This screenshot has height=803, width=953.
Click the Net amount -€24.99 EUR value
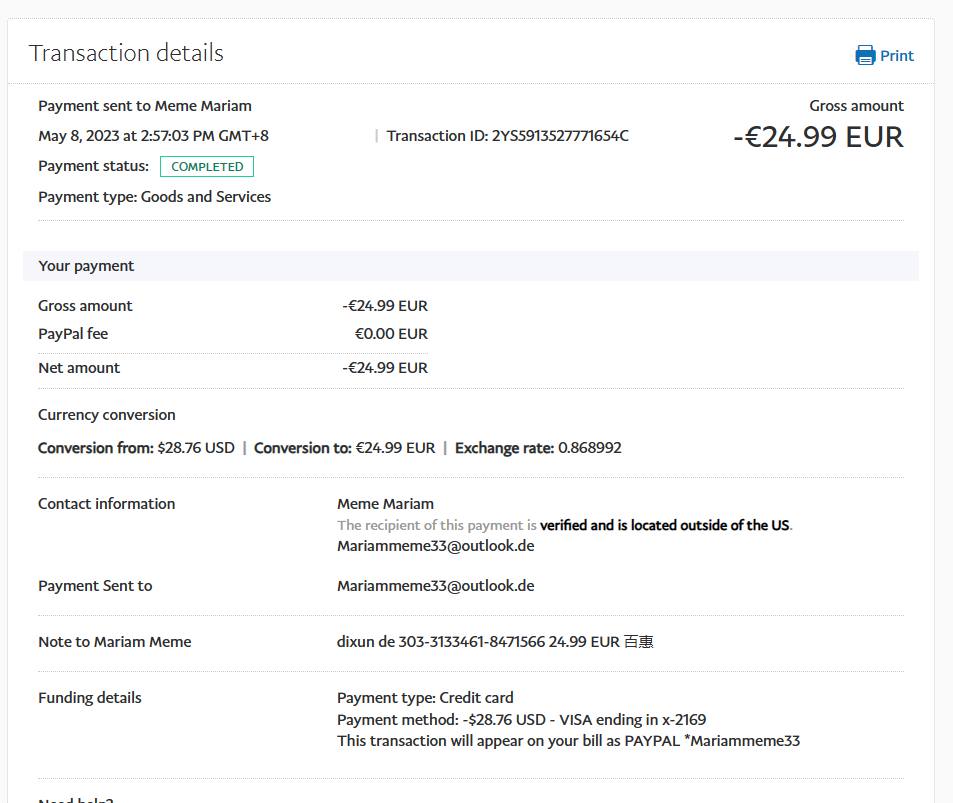pos(385,368)
